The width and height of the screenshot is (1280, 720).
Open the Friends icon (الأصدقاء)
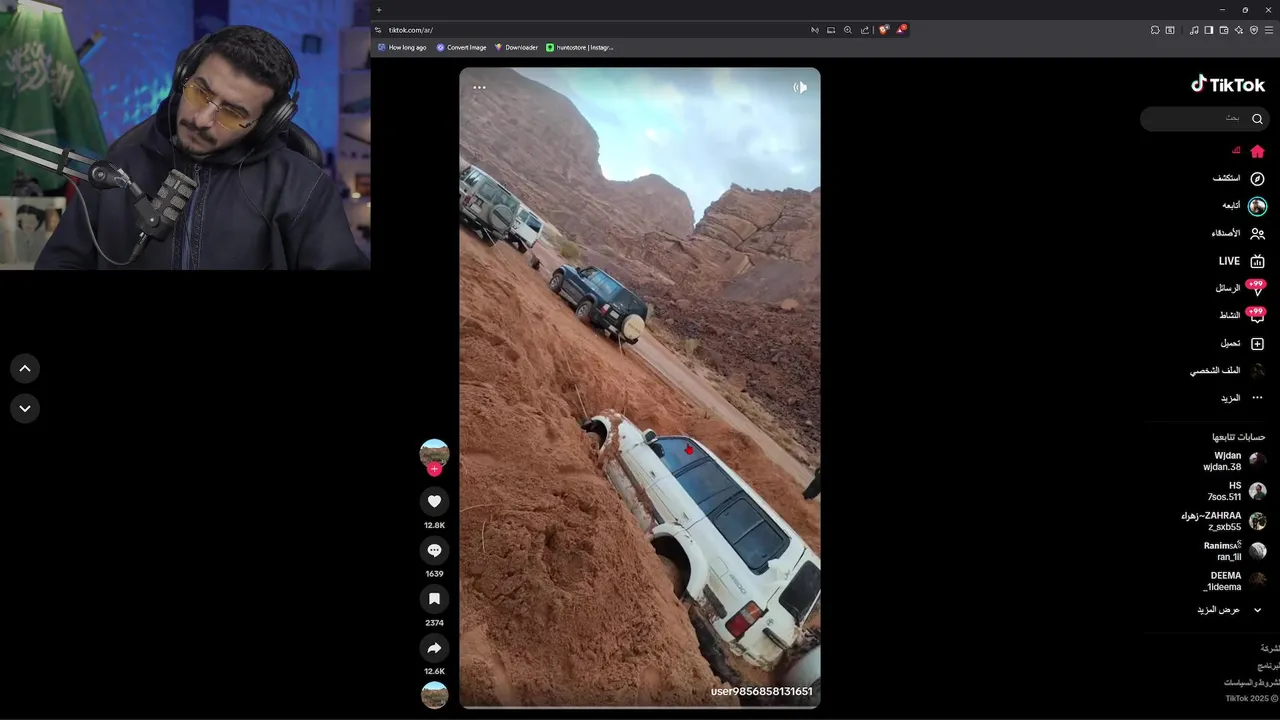tap(1257, 234)
